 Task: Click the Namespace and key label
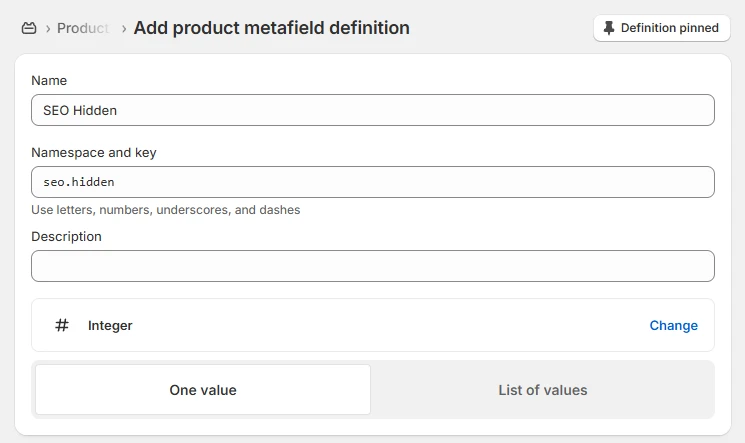(94, 152)
